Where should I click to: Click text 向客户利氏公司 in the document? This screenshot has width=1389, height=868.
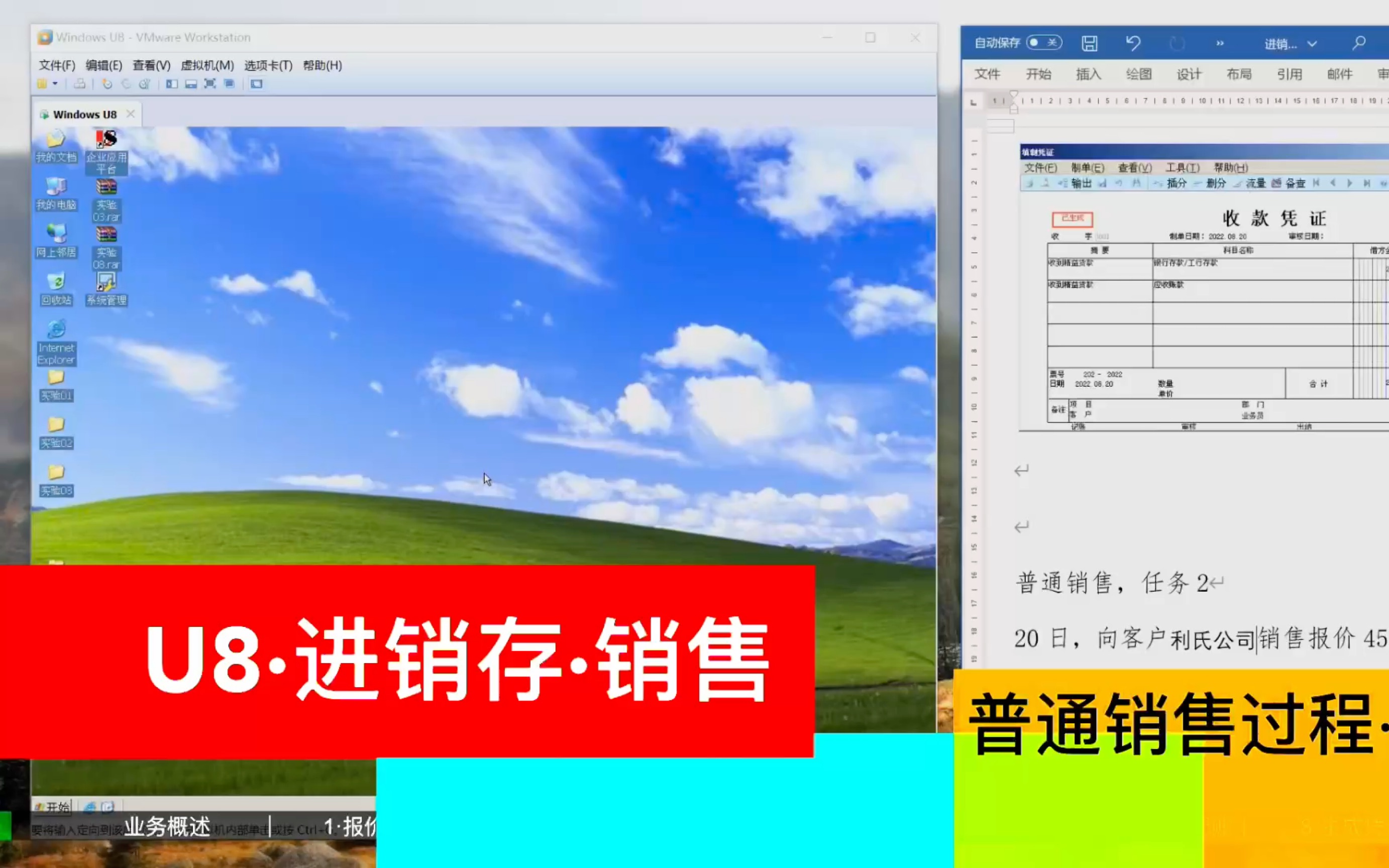pos(1176,638)
